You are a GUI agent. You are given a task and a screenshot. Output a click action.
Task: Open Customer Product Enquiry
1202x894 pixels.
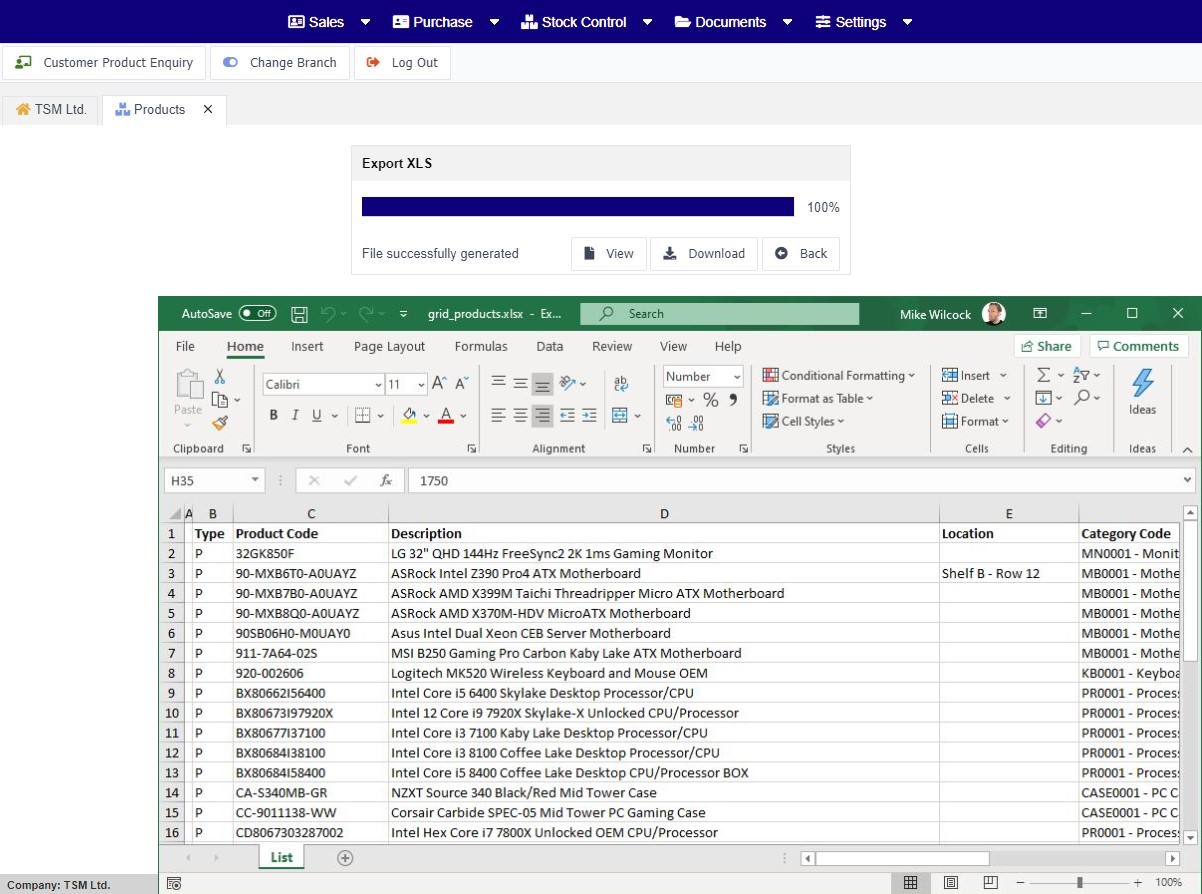click(x=104, y=62)
